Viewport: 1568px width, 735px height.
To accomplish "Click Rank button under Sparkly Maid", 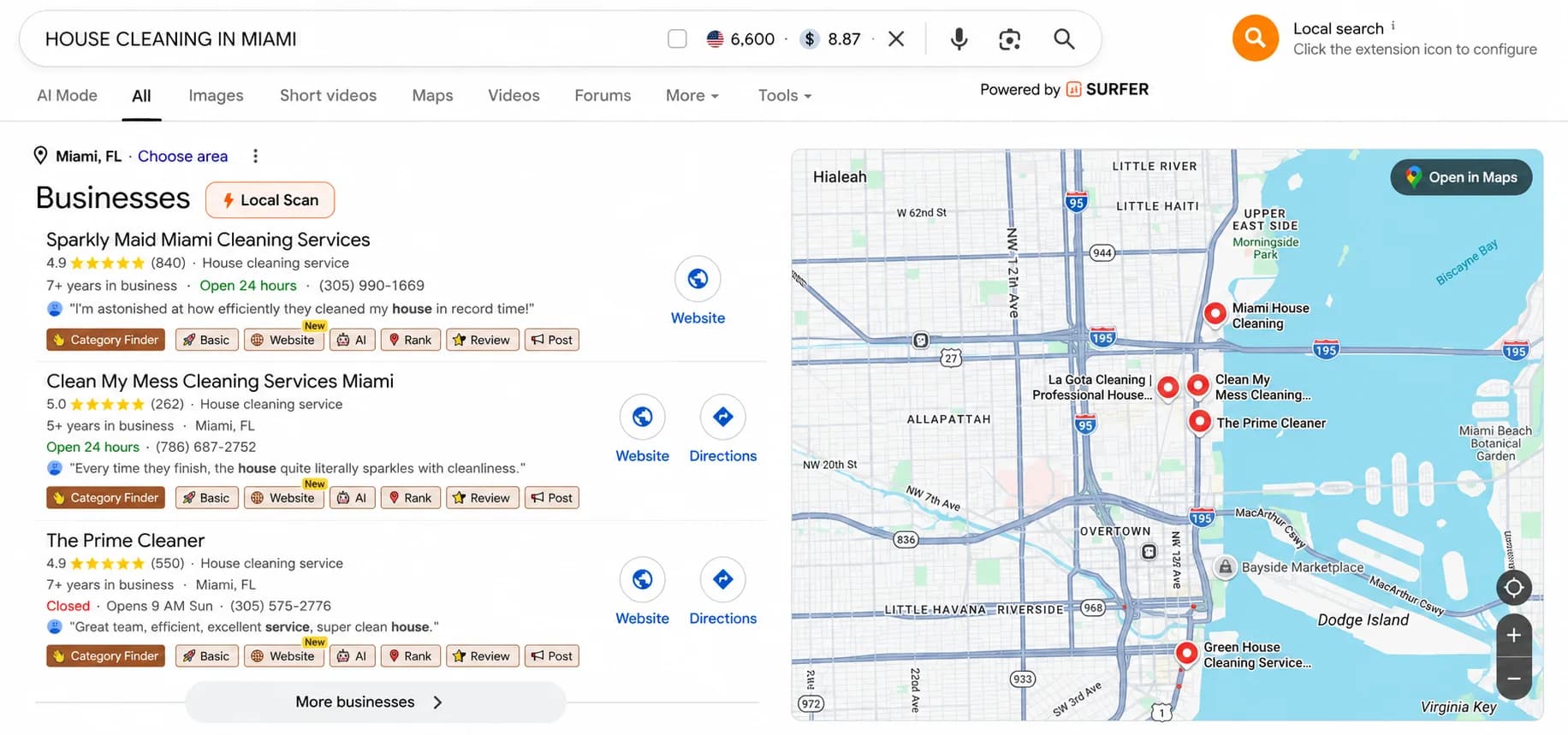I will [x=410, y=340].
